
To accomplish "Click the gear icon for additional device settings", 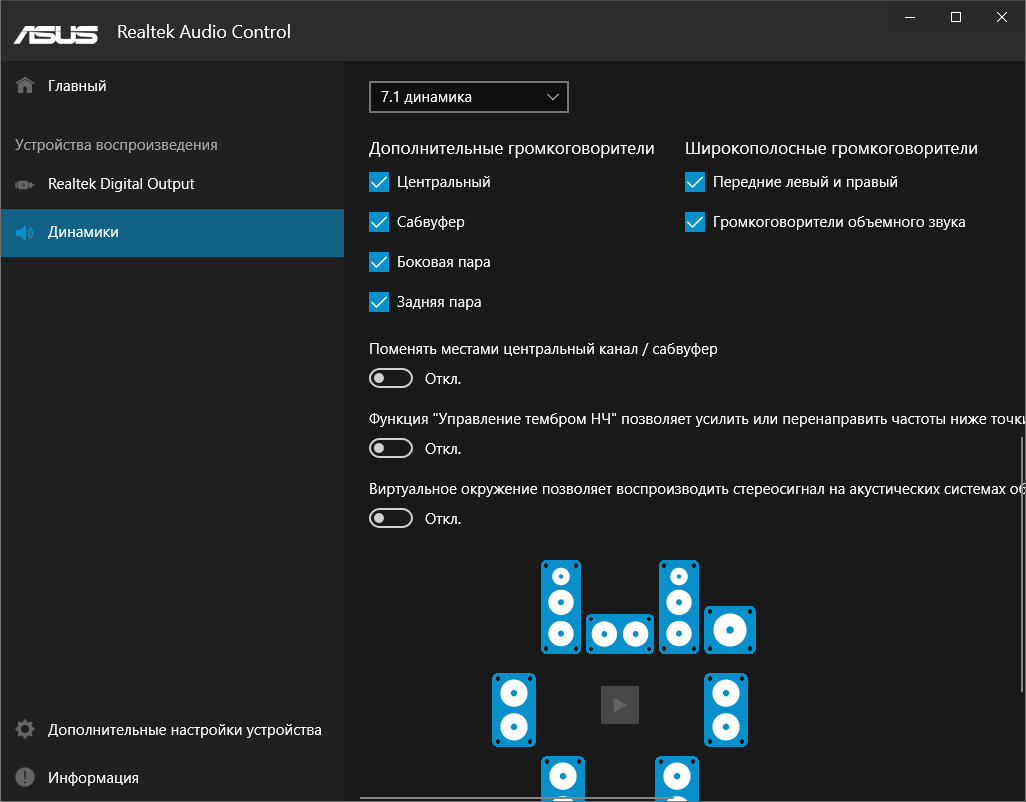I will coord(25,729).
